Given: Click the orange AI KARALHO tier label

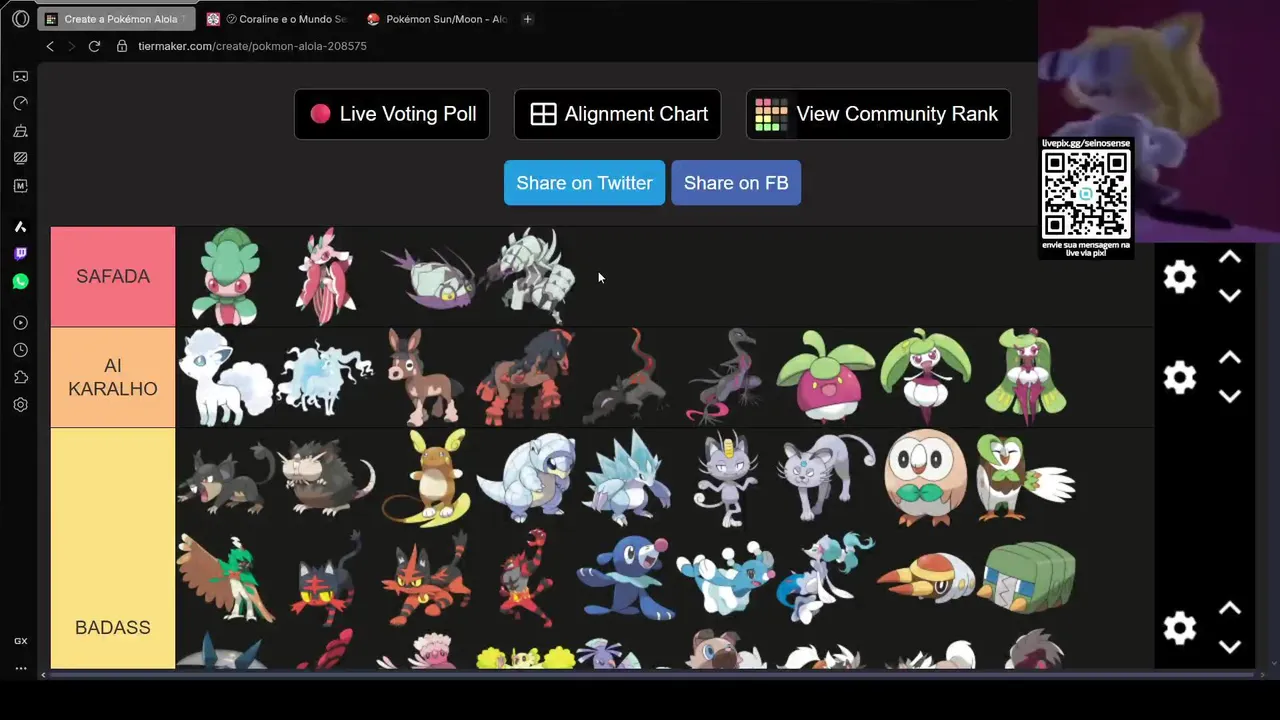Looking at the screenshot, I should (x=113, y=377).
